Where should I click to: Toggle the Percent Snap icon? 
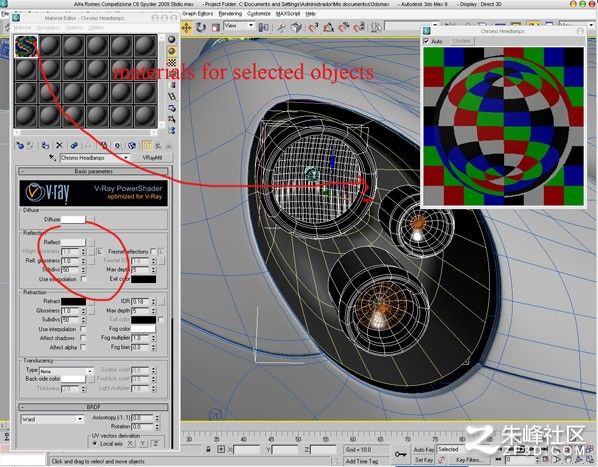[x=344, y=27]
